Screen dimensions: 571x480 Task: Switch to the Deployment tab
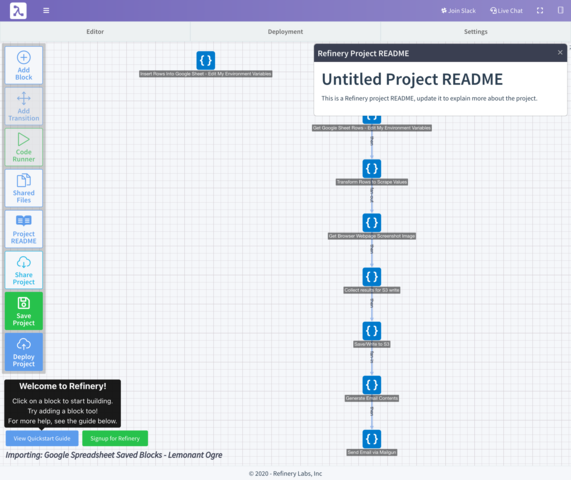pyautogui.click(x=285, y=32)
